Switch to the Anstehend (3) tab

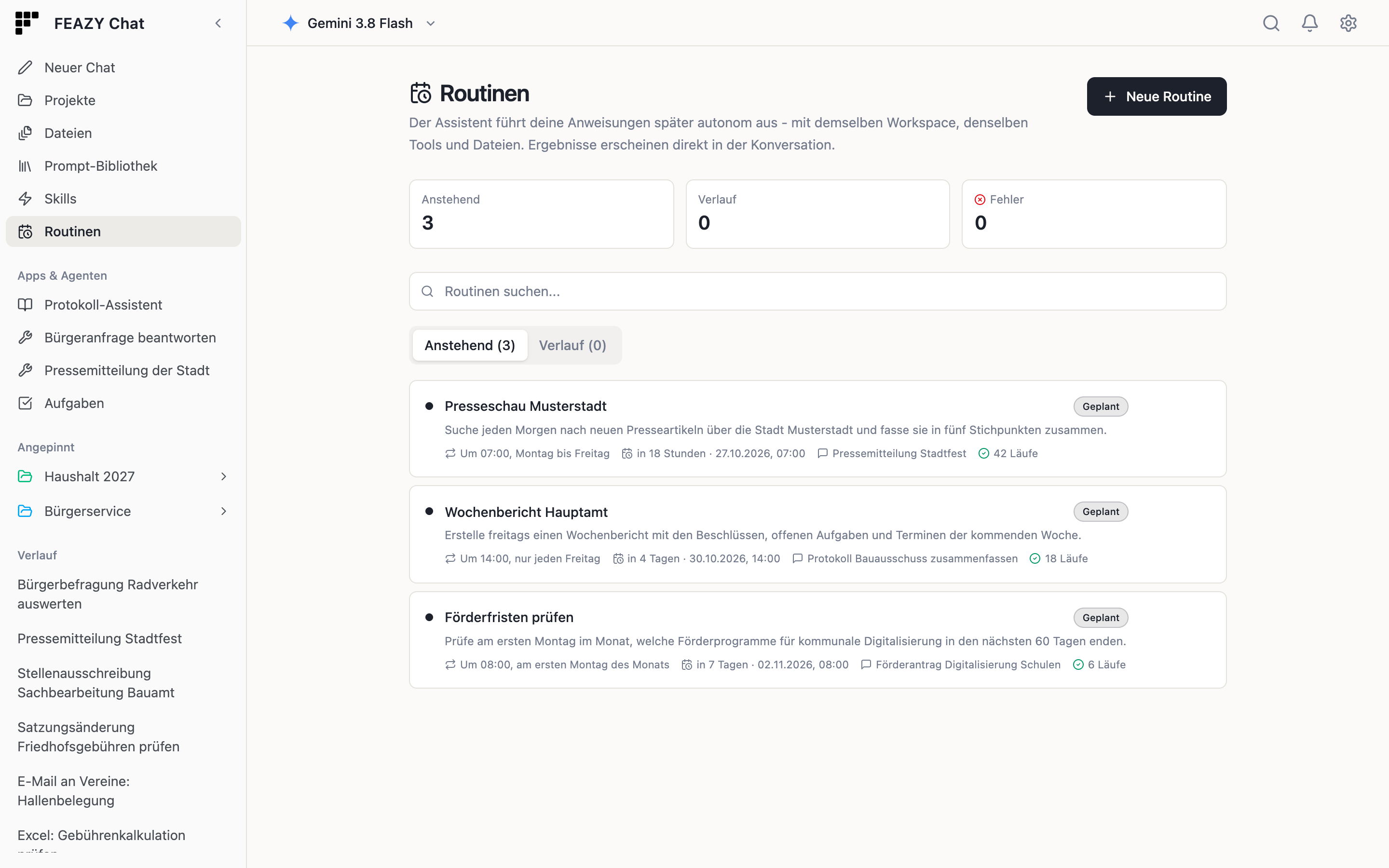point(469,345)
